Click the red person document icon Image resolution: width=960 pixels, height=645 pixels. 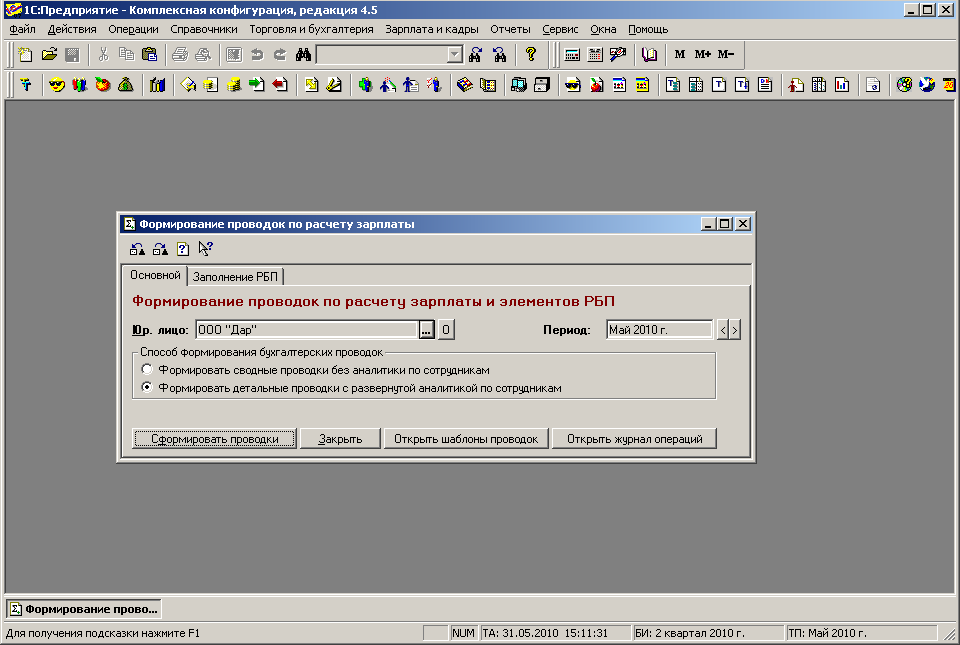[x=796, y=85]
